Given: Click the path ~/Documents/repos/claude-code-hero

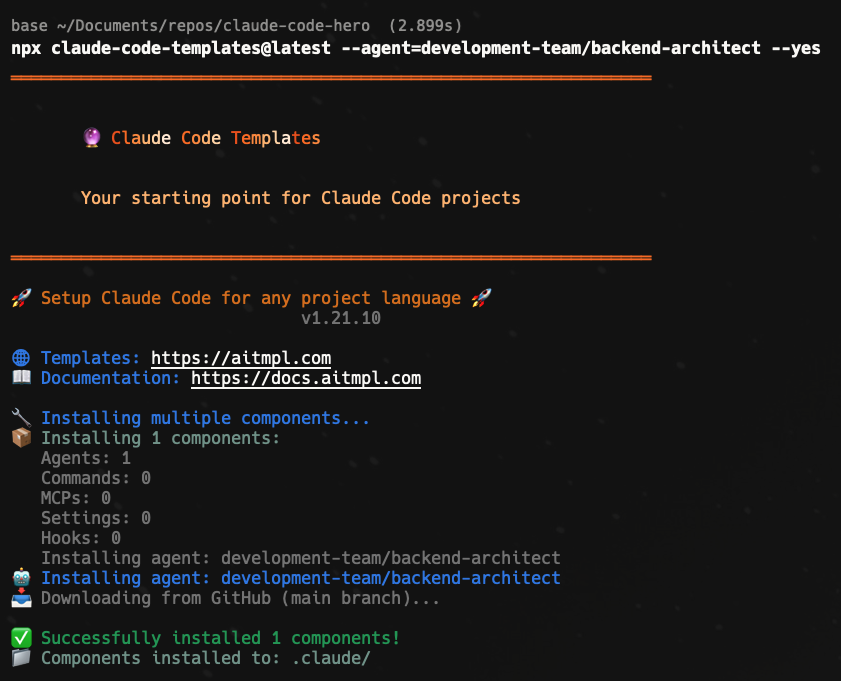Looking at the screenshot, I should point(213,26).
